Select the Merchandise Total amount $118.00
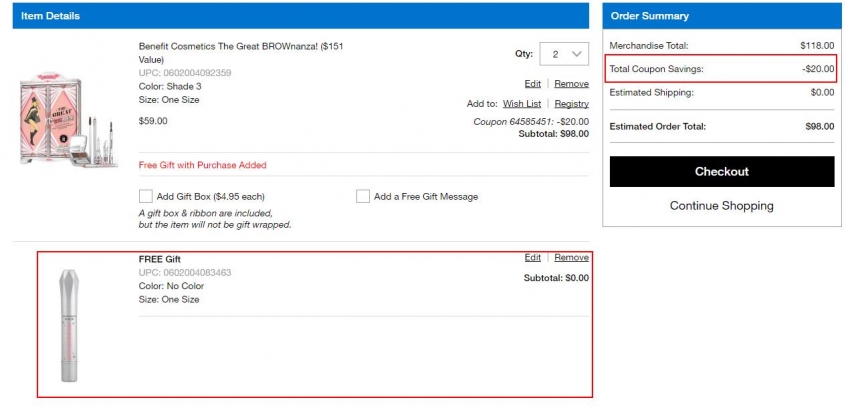Image resolution: width=860 pixels, height=414 pixels. point(817,46)
